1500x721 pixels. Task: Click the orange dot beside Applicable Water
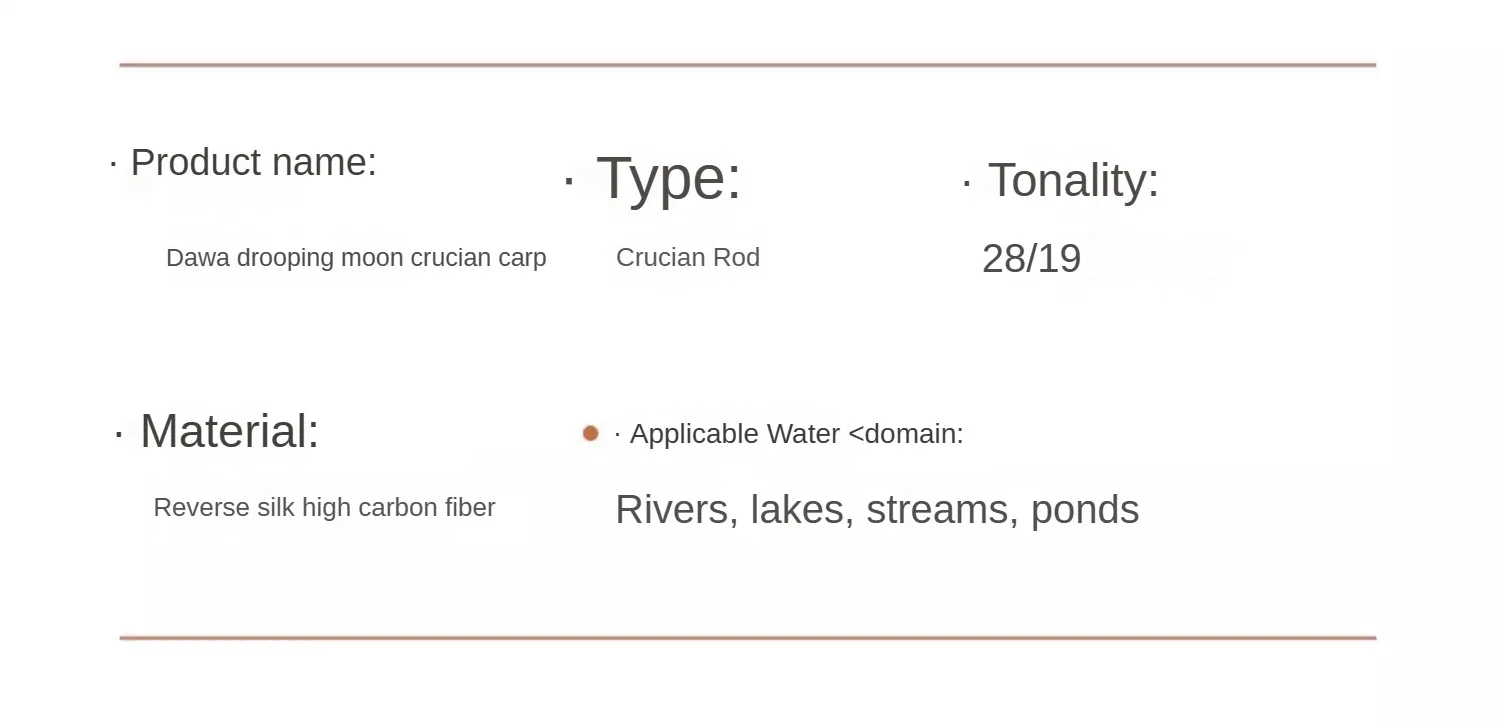590,433
